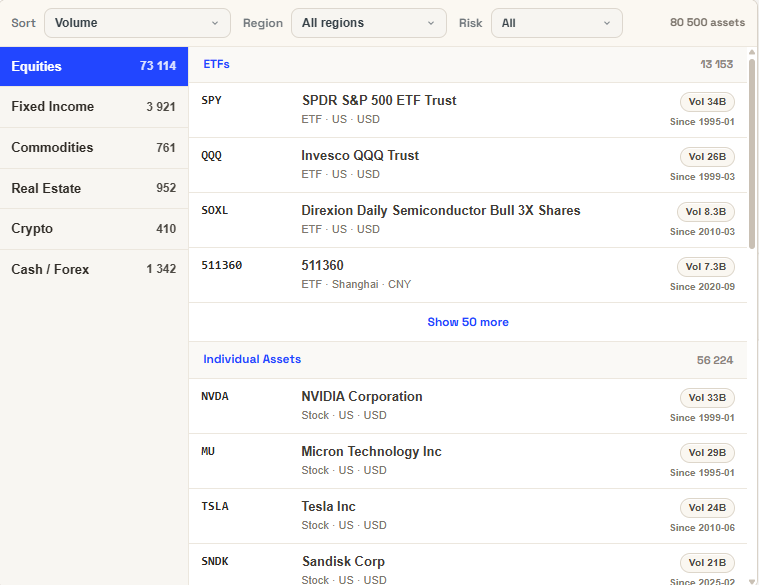Open the Risk dropdown set to All
Image resolution: width=759 pixels, height=585 pixels.
coord(557,23)
